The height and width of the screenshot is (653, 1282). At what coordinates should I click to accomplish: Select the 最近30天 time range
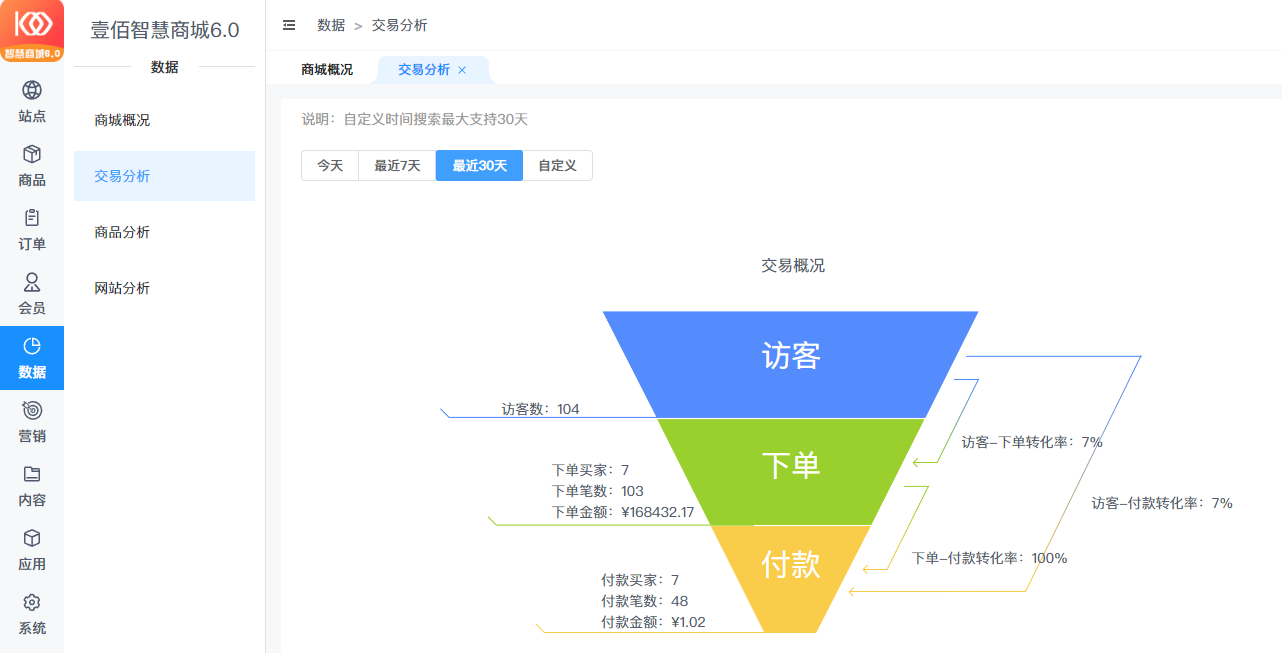[x=479, y=166]
